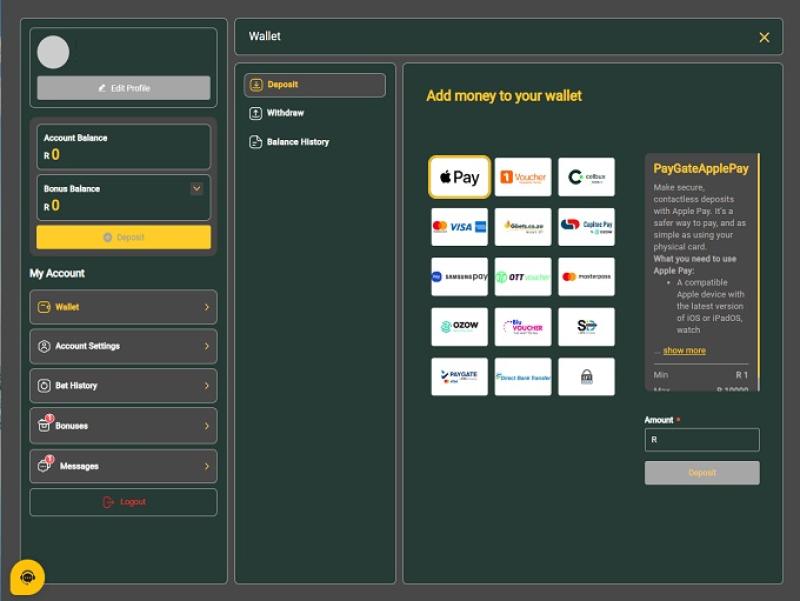
Task: Click the Edit Profile button
Action: click(x=124, y=88)
